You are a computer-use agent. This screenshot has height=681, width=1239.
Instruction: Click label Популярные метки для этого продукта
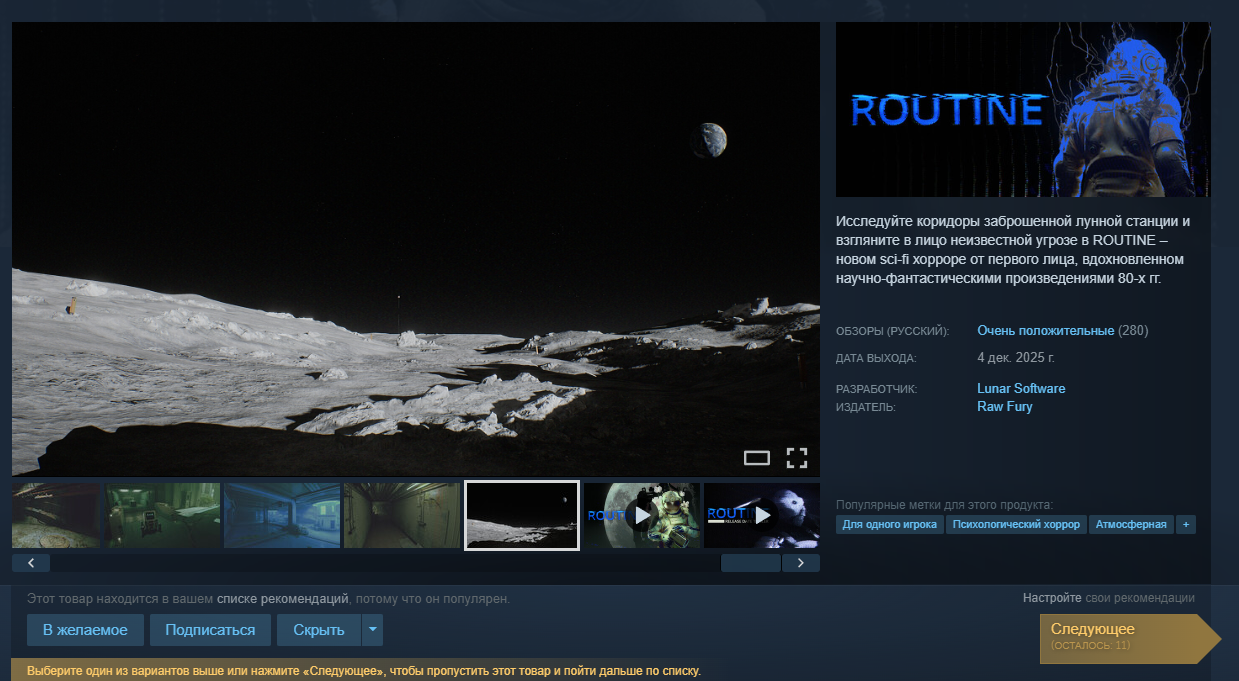(944, 504)
